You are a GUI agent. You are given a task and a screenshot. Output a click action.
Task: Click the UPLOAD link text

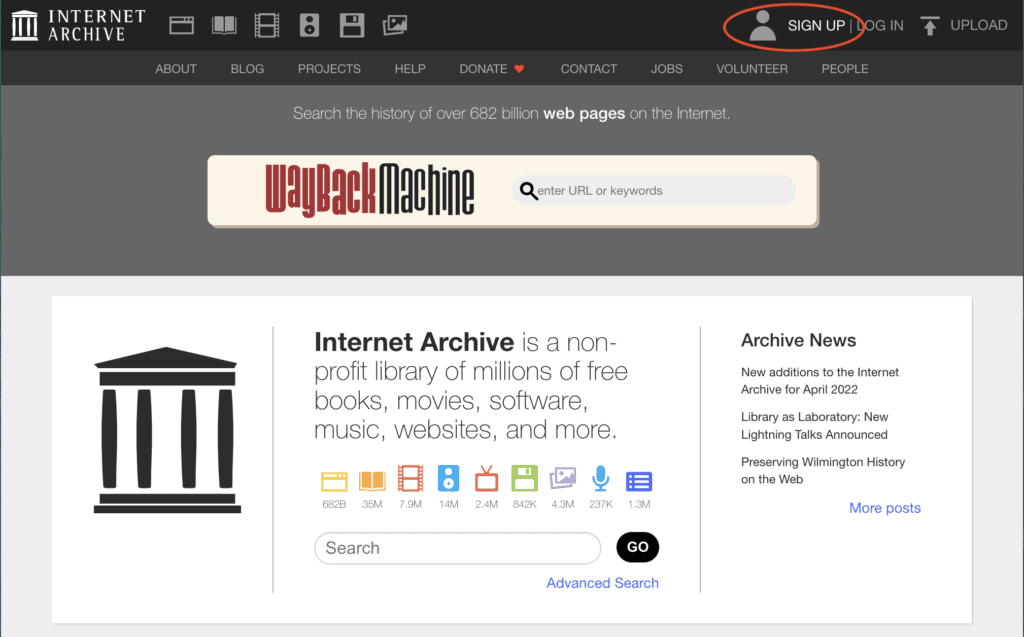[x=979, y=25]
